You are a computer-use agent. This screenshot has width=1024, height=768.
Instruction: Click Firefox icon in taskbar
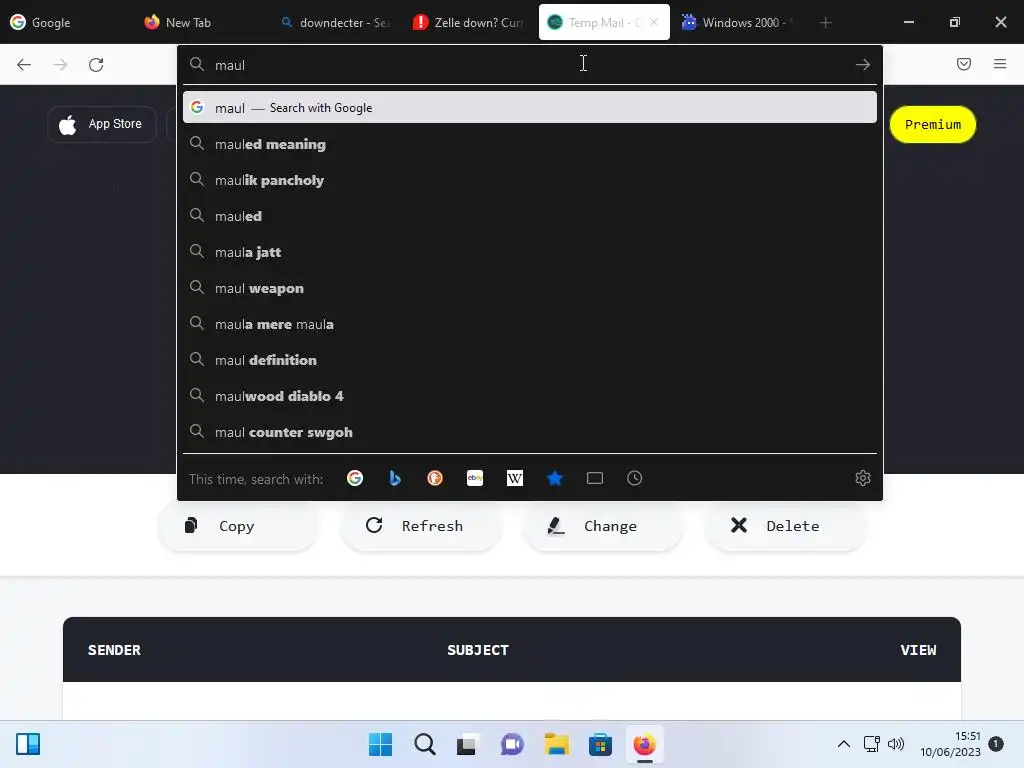[644, 744]
